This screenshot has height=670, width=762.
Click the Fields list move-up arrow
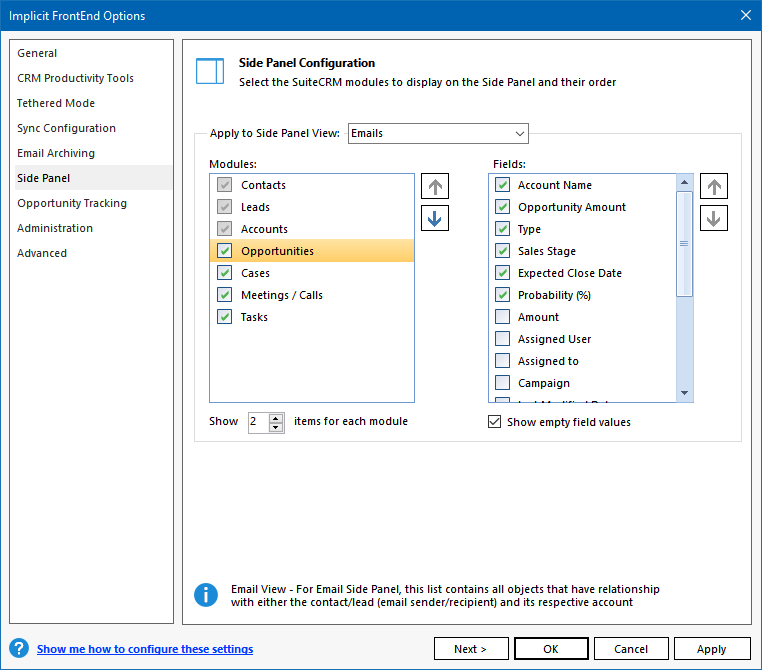713,187
